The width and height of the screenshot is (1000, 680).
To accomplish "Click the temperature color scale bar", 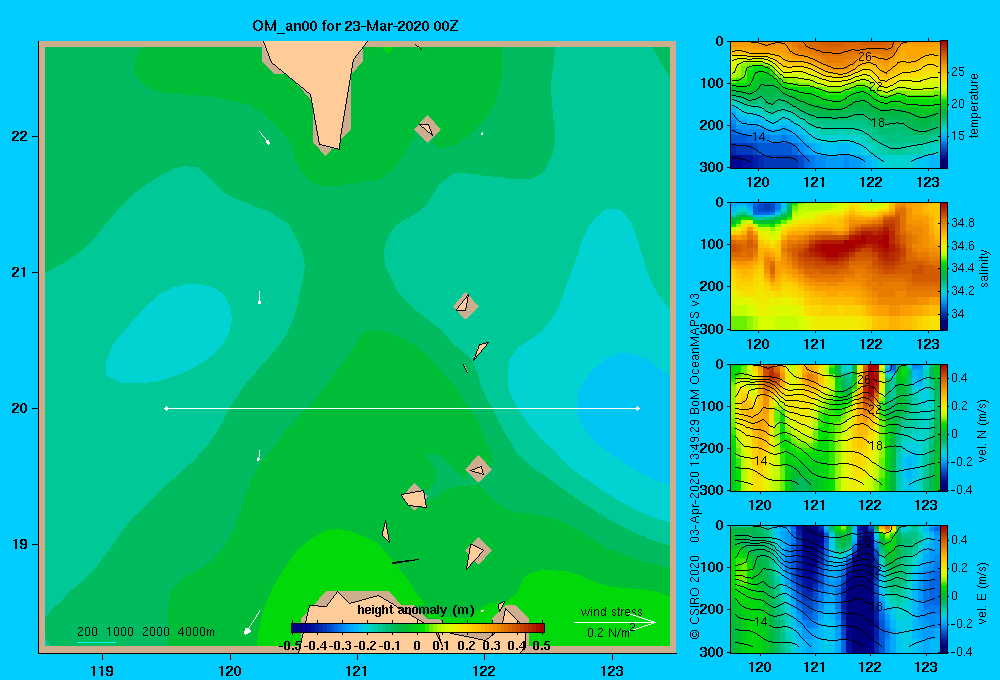I will [x=944, y=104].
